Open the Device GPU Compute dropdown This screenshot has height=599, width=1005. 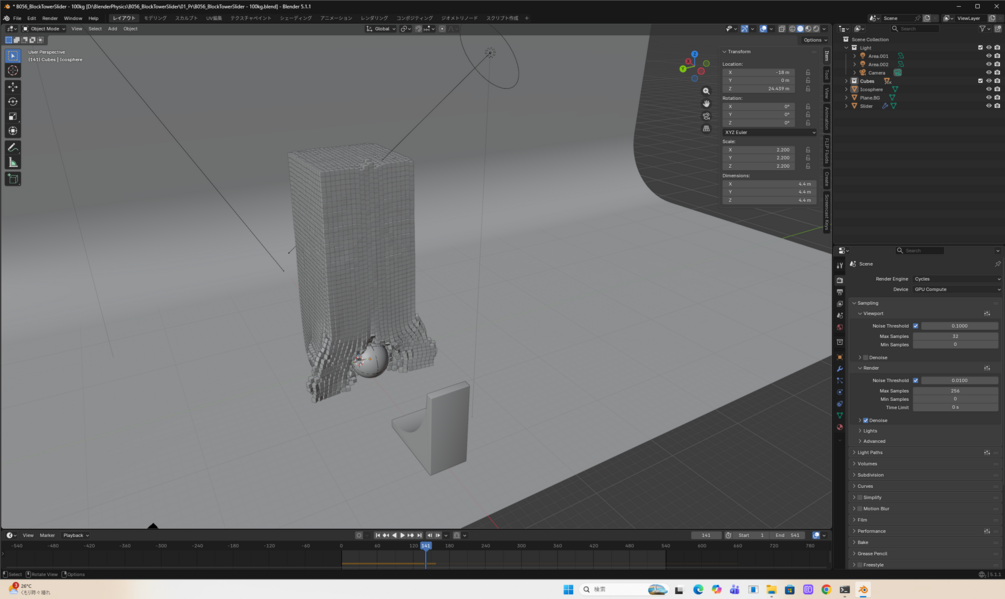click(956, 289)
